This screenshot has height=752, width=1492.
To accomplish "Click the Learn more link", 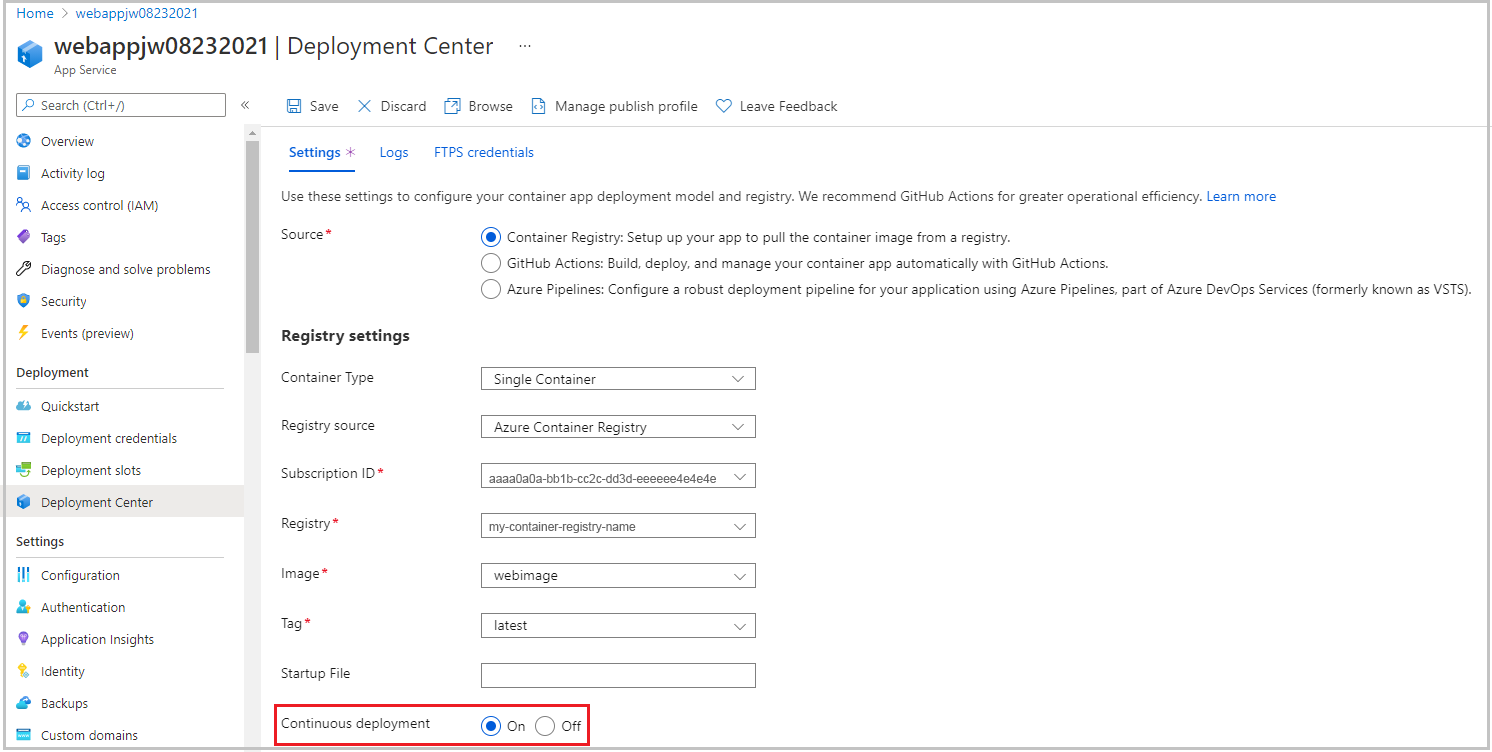I will pos(1240,196).
